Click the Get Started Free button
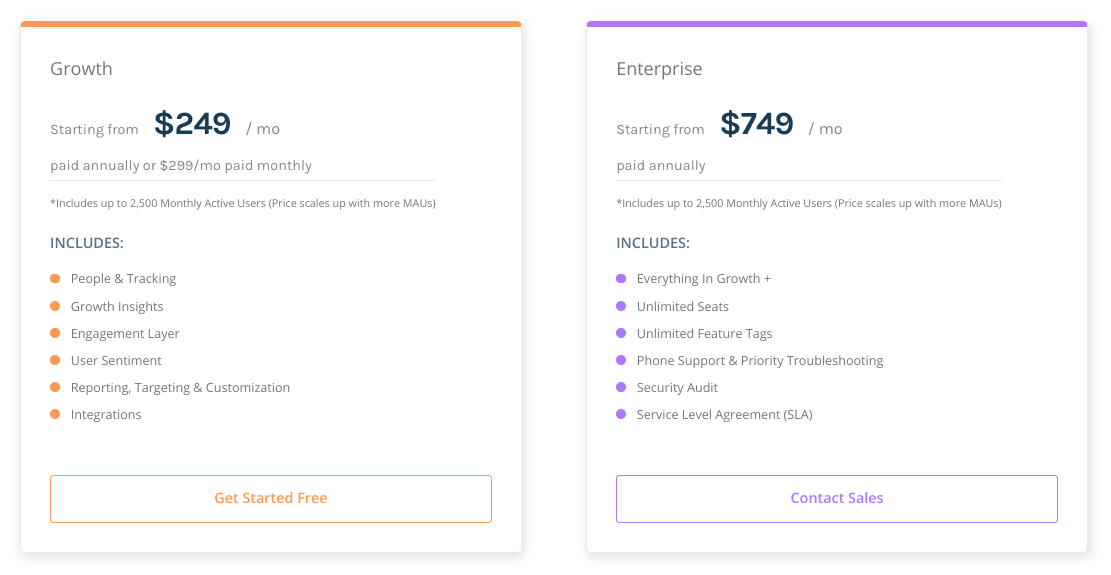 tap(271, 498)
